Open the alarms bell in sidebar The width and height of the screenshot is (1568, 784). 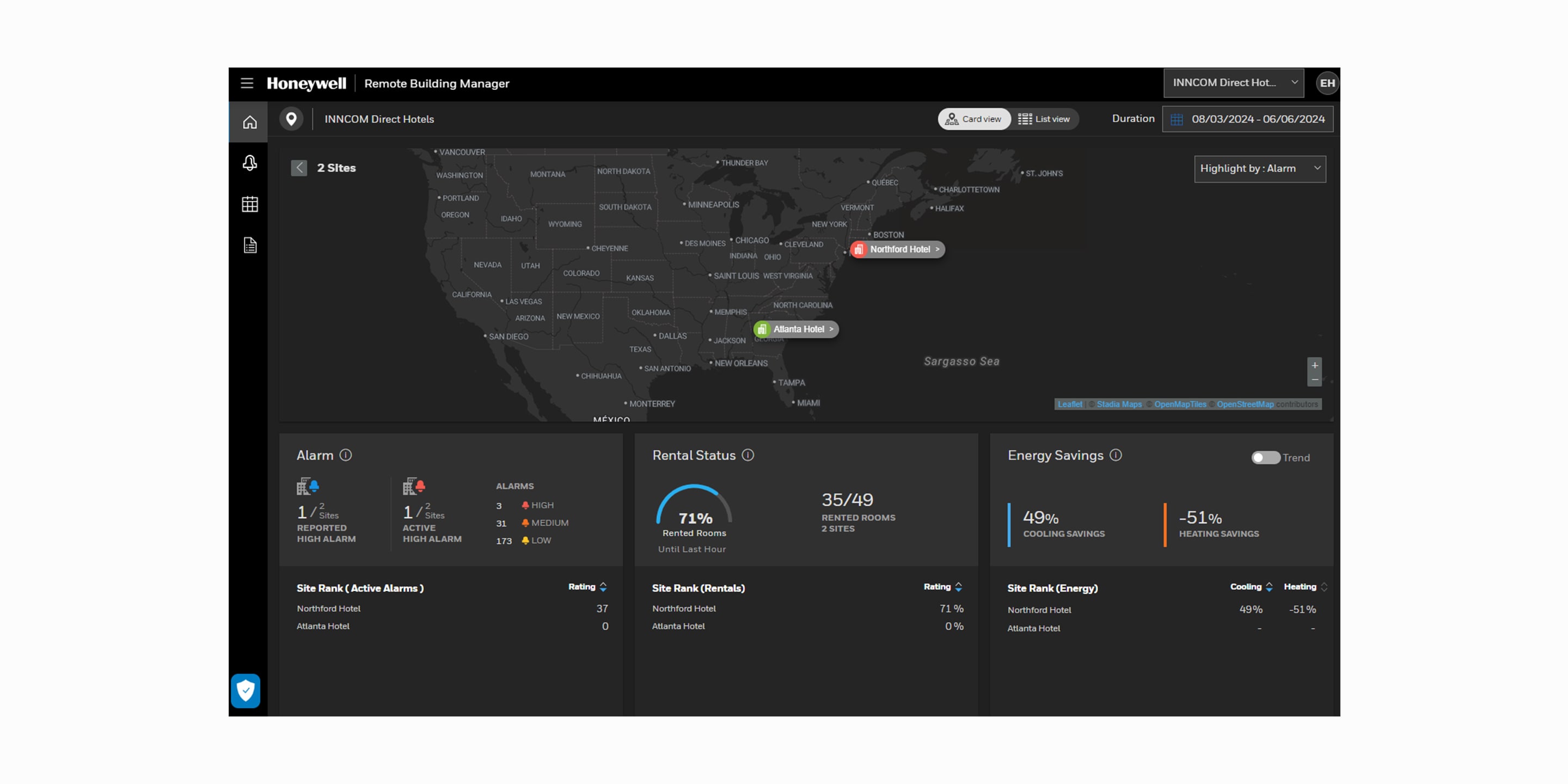click(249, 163)
